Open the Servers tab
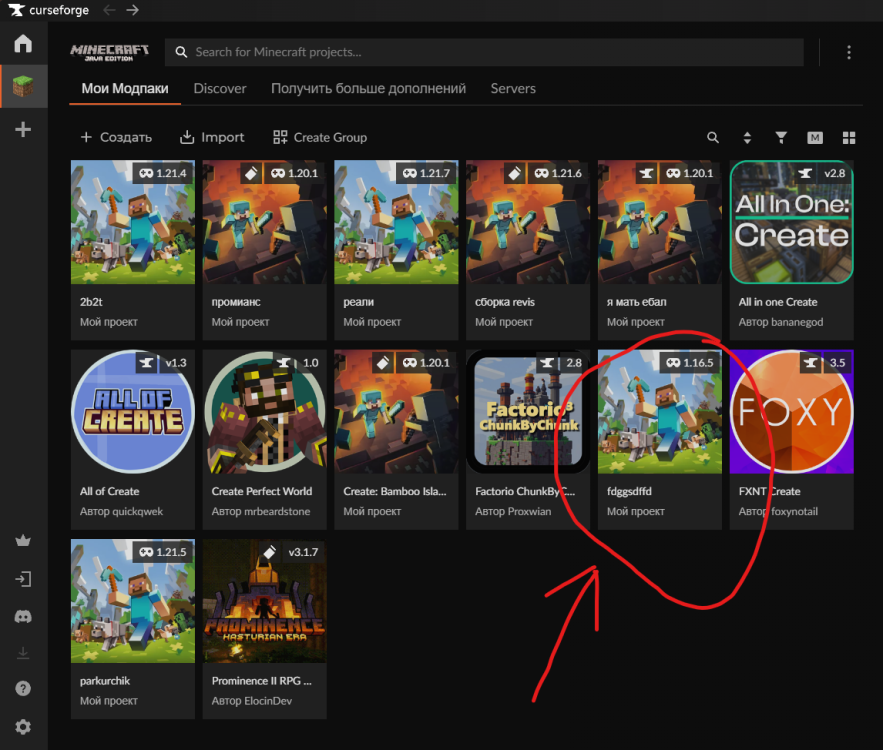Image resolution: width=883 pixels, height=750 pixels. [x=513, y=88]
